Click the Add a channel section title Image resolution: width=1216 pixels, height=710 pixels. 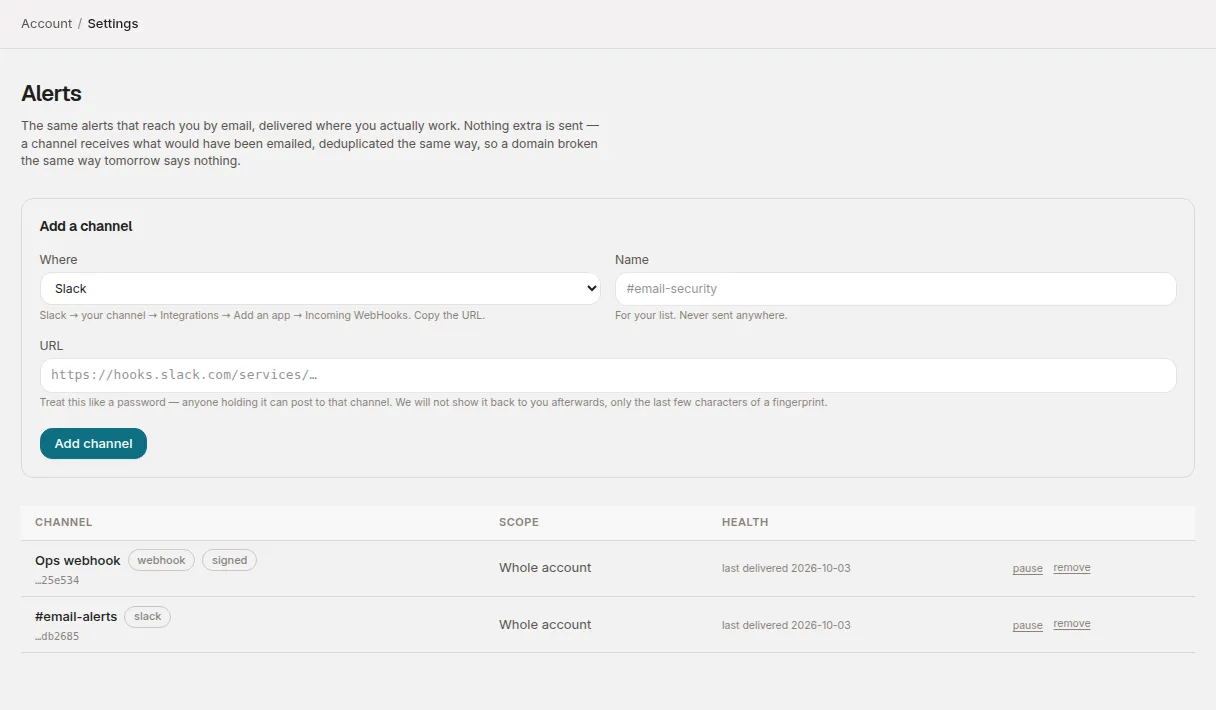tap(86, 226)
